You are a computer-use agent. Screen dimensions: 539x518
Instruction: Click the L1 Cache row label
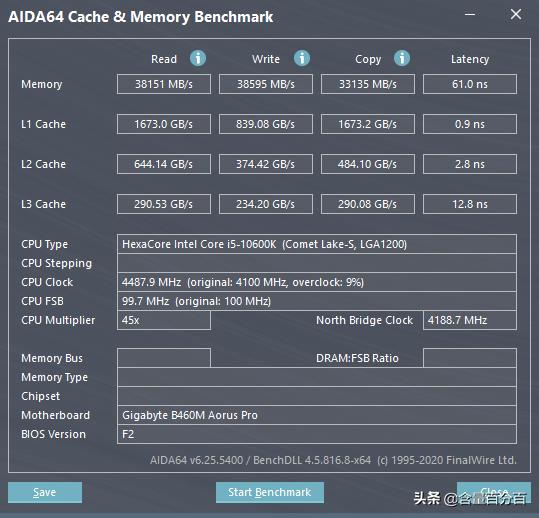[x=43, y=124]
